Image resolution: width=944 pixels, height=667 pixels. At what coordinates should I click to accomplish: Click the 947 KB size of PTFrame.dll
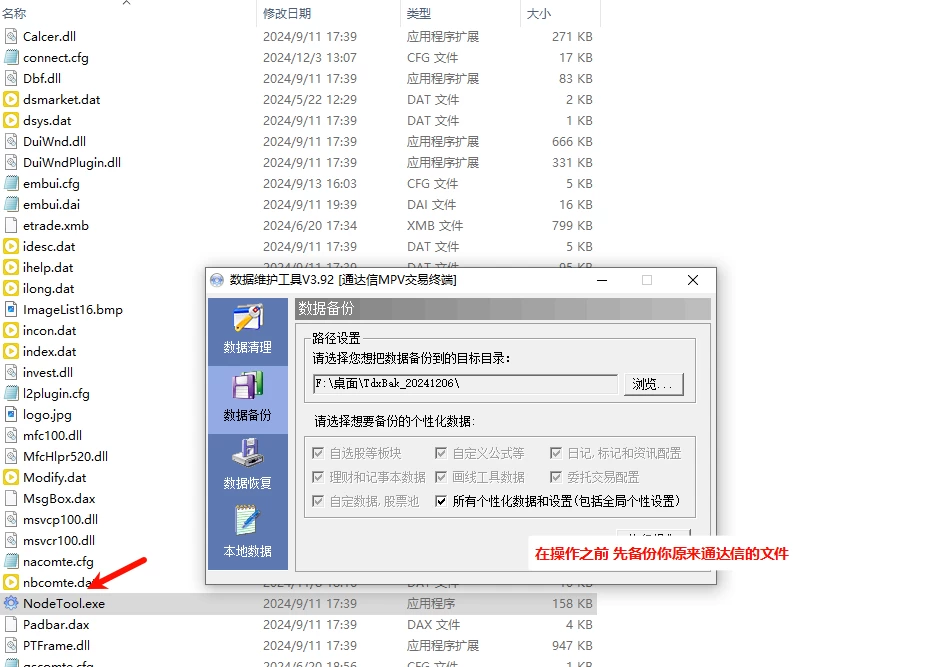click(x=572, y=645)
